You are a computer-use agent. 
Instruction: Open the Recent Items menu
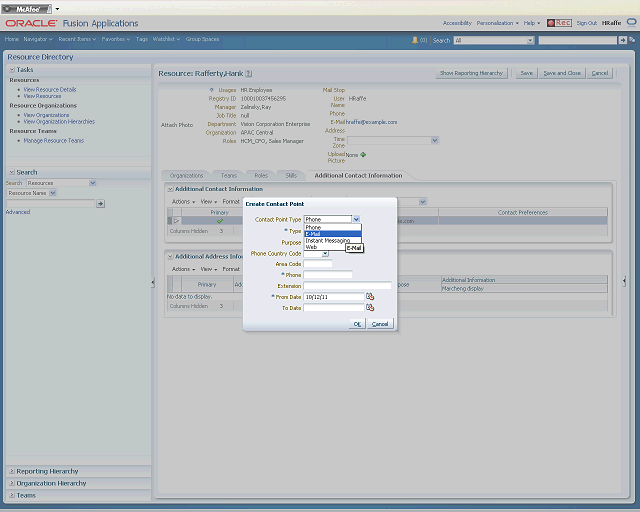pyautogui.click(x=77, y=39)
